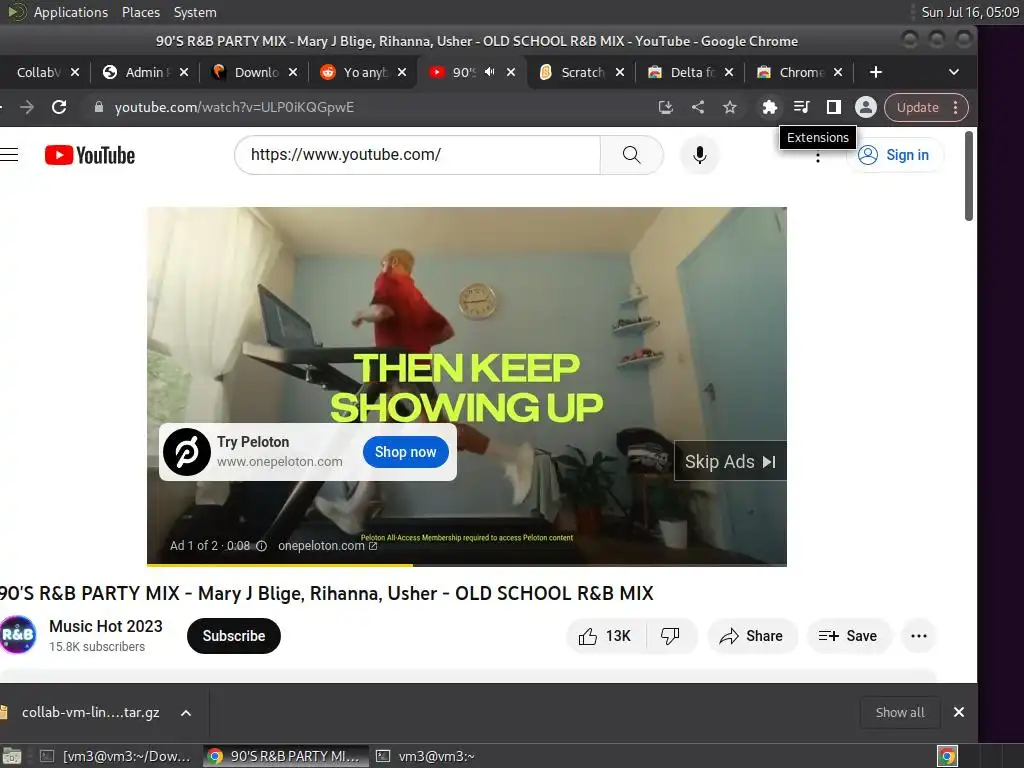Click the search magnifier button

point(631,155)
